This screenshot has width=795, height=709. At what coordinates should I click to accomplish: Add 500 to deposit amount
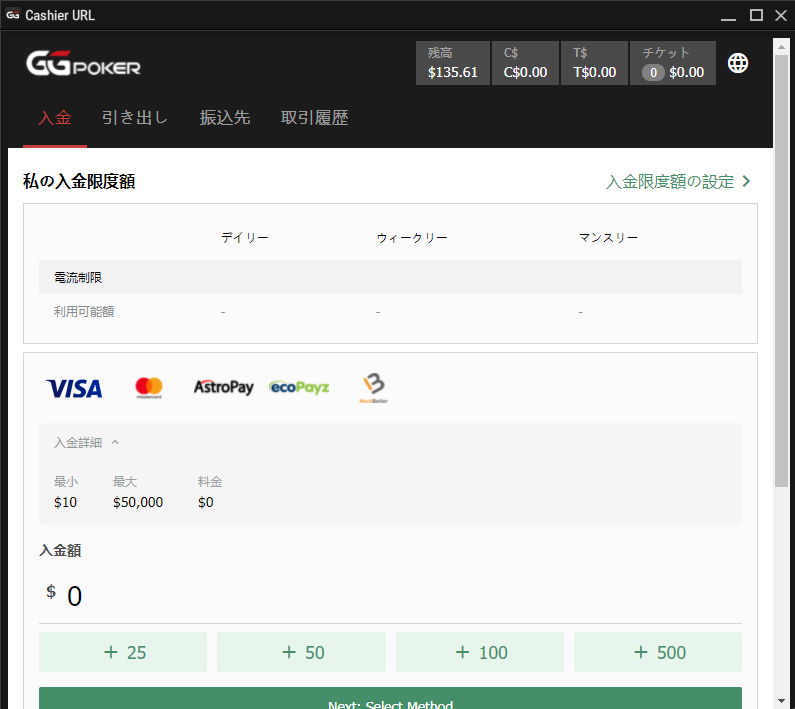(658, 652)
